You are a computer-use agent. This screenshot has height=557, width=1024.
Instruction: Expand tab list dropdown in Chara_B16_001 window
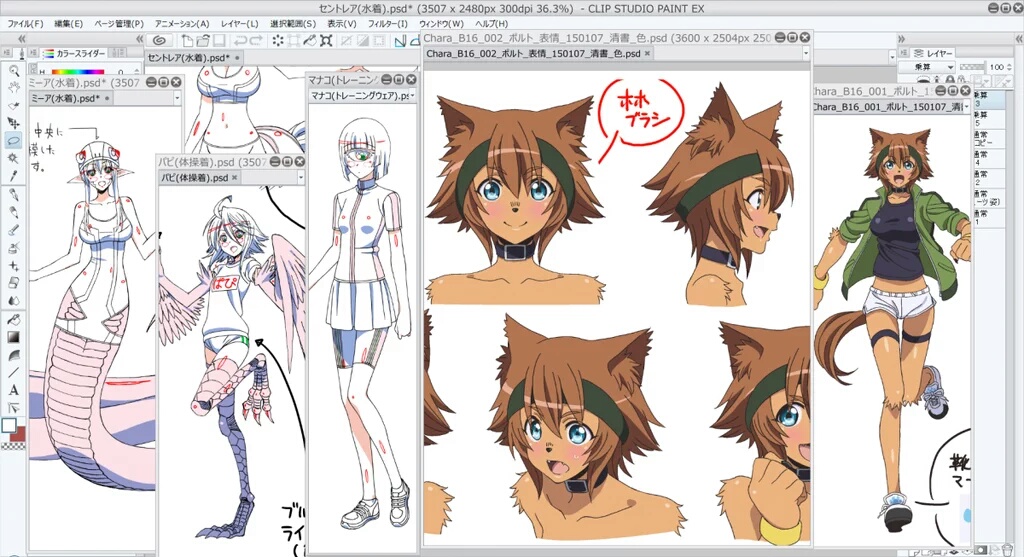[x=967, y=107]
